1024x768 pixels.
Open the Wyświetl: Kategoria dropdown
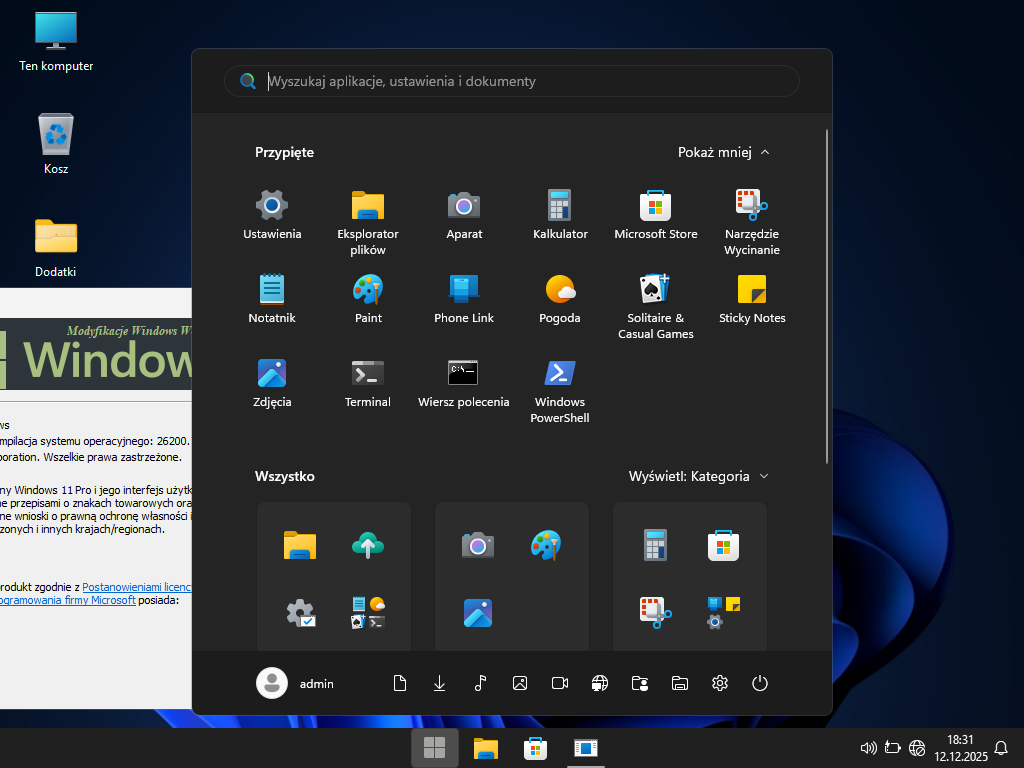coord(698,476)
